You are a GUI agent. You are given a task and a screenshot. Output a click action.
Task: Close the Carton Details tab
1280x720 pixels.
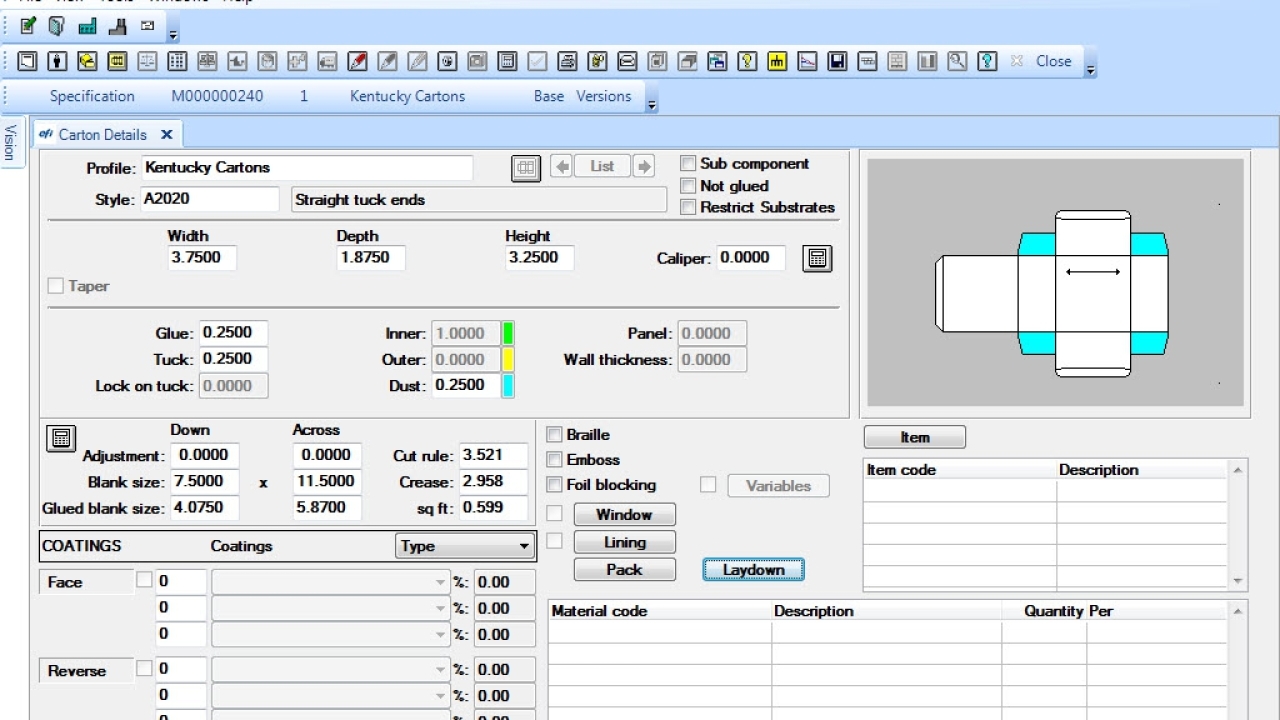click(166, 134)
